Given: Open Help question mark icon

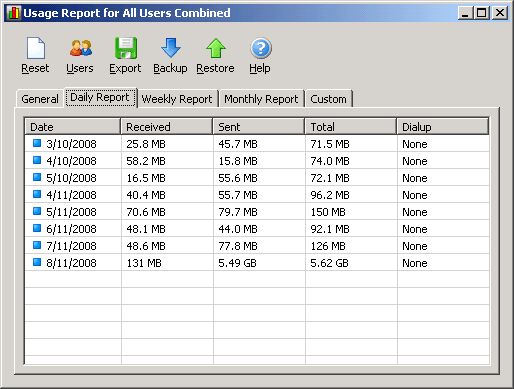Looking at the screenshot, I should coord(261,48).
